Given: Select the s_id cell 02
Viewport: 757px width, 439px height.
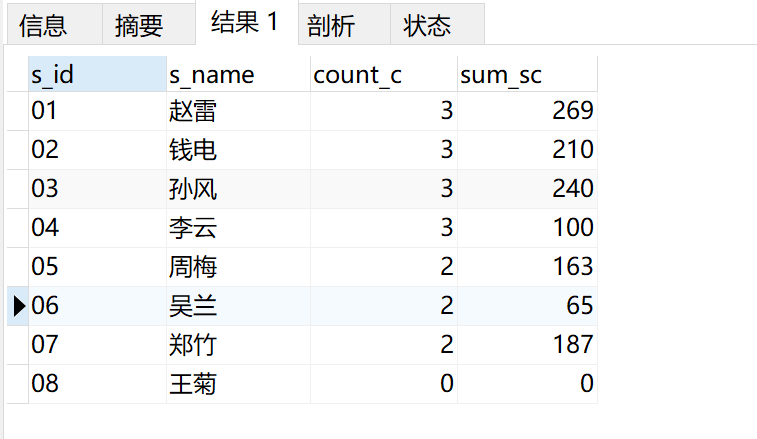Looking at the screenshot, I should click(97, 150).
